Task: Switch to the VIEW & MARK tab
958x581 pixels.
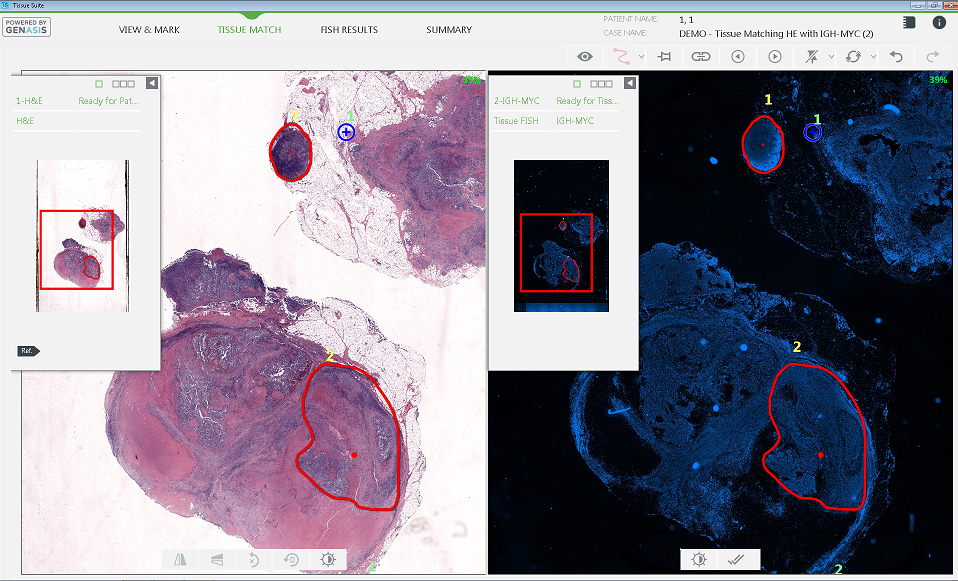Action: (x=149, y=29)
